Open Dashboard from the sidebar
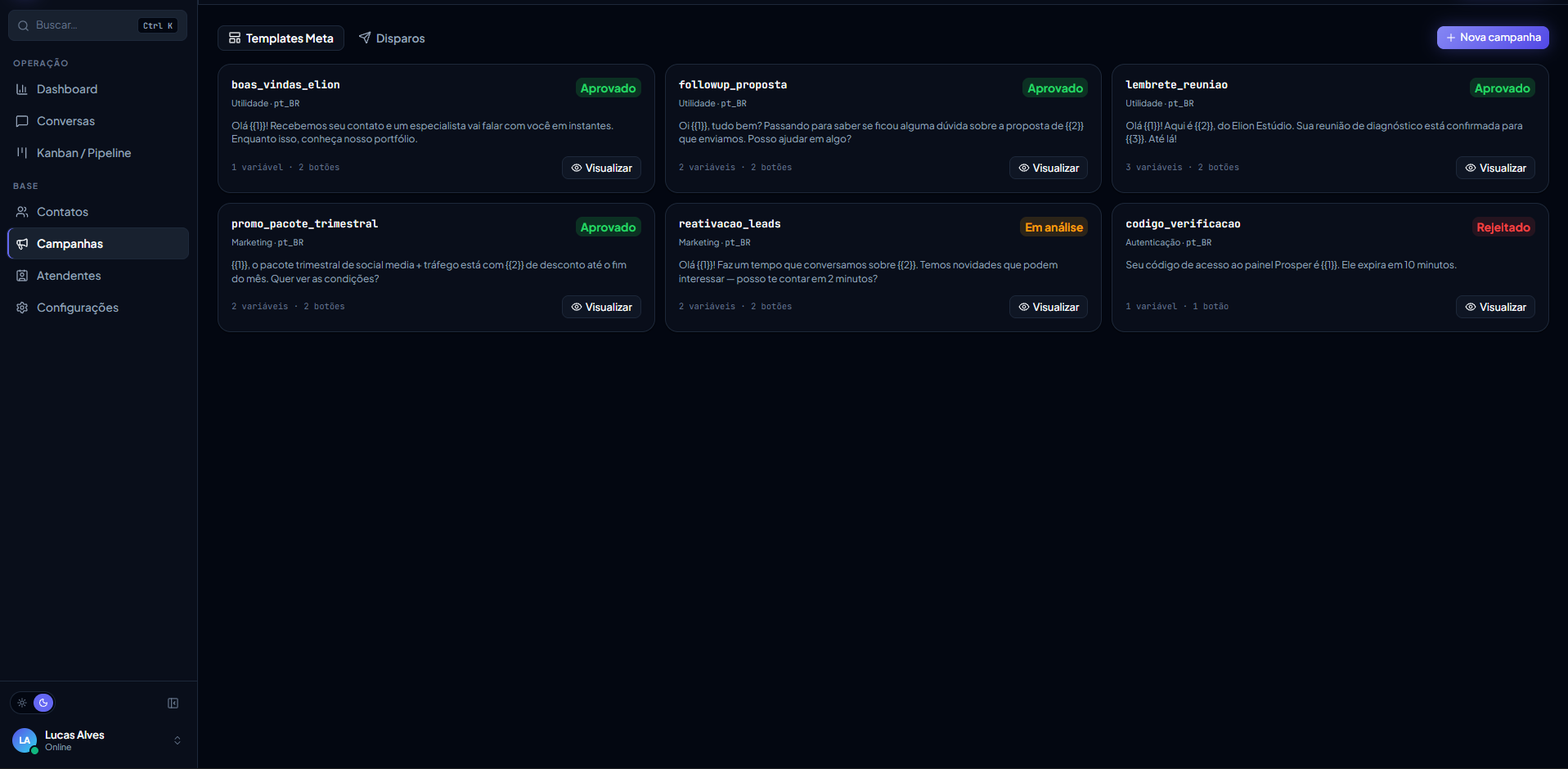The image size is (1568, 769). click(98, 89)
